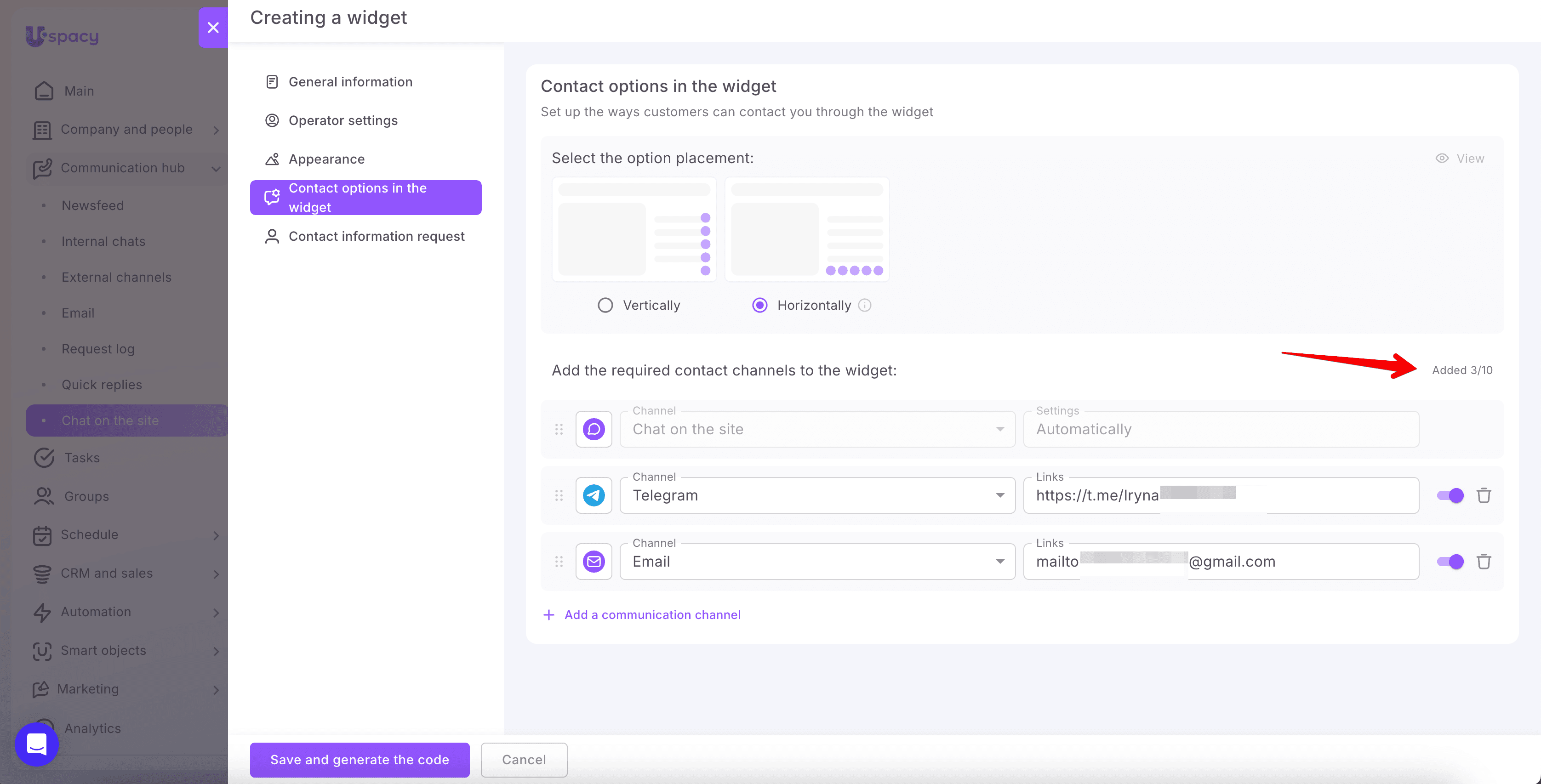Click Save and generate the code
The width and height of the screenshot is (1541, 784).
pos(360,760)
